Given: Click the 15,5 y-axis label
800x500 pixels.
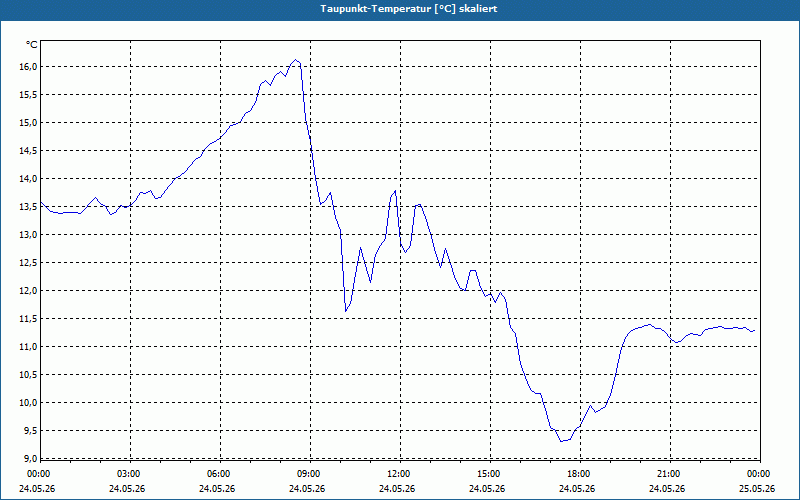Looking at the screenshot, I should [29, 95].
